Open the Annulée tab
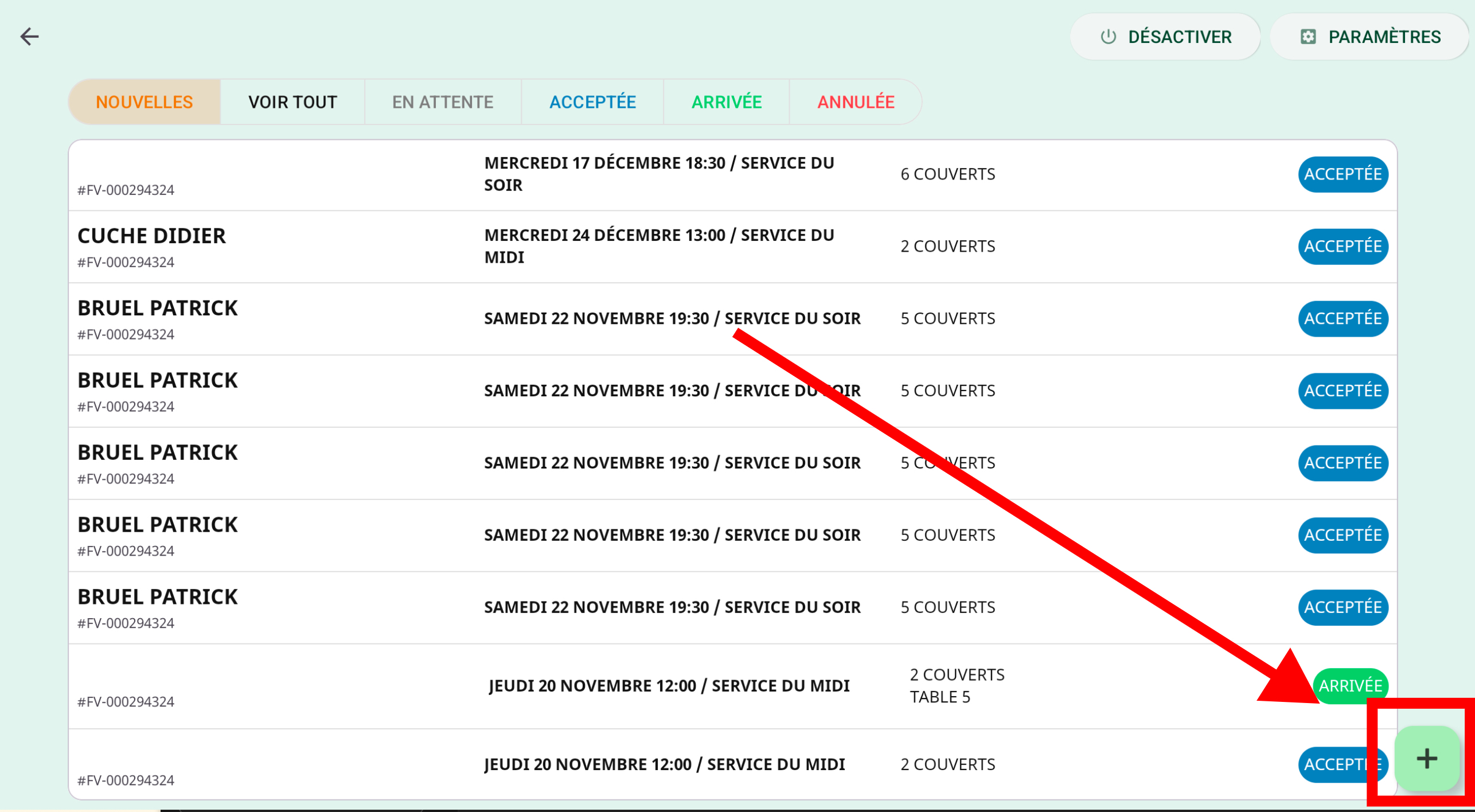Viewport: 1475px width, 812px height. pyautogui.click(x=855, y=102)
